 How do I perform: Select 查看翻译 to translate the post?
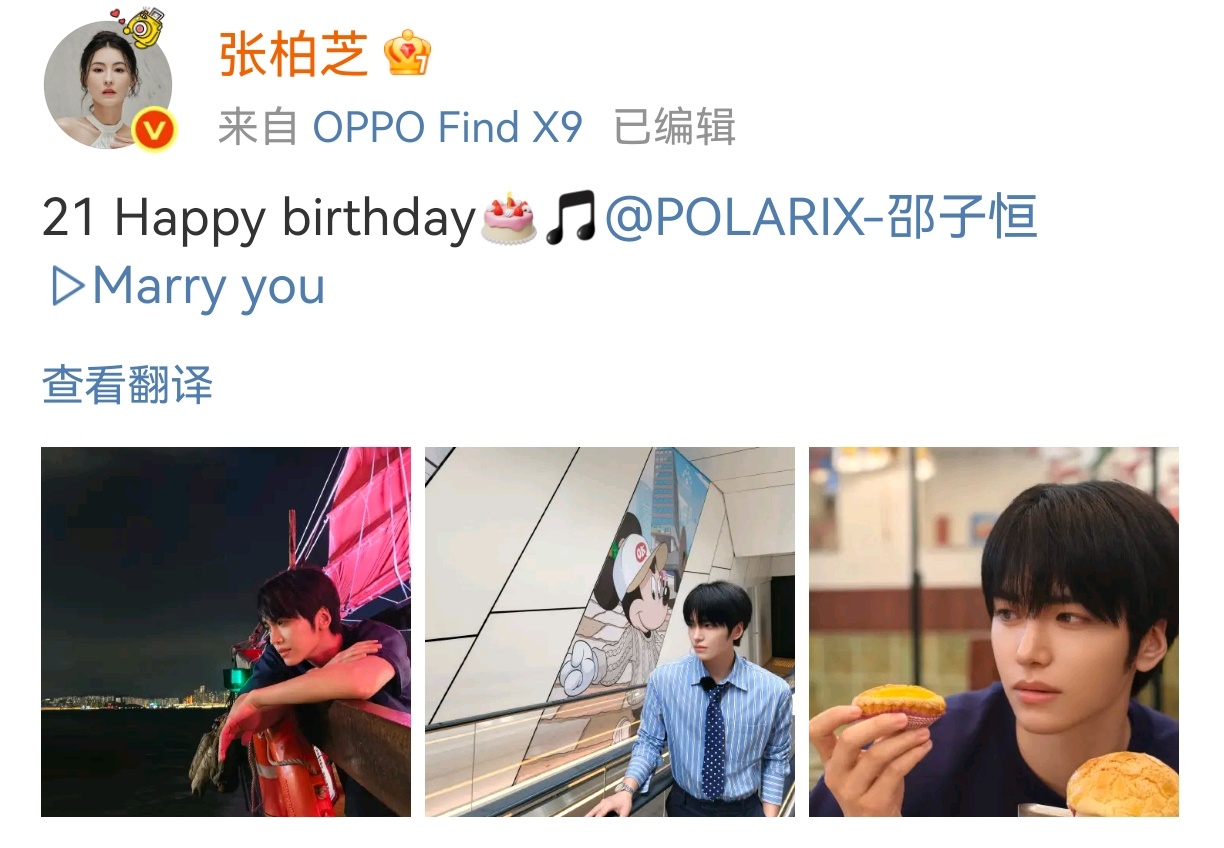(x=127, y=385)
